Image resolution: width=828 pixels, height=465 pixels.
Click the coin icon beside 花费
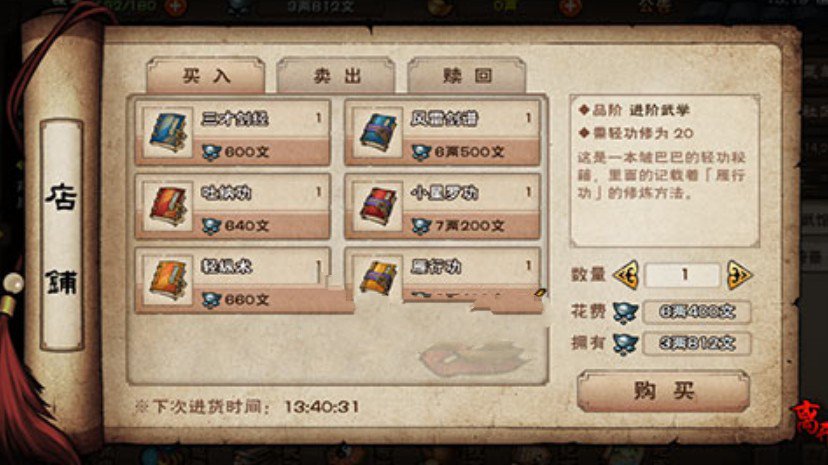[625, 312]
